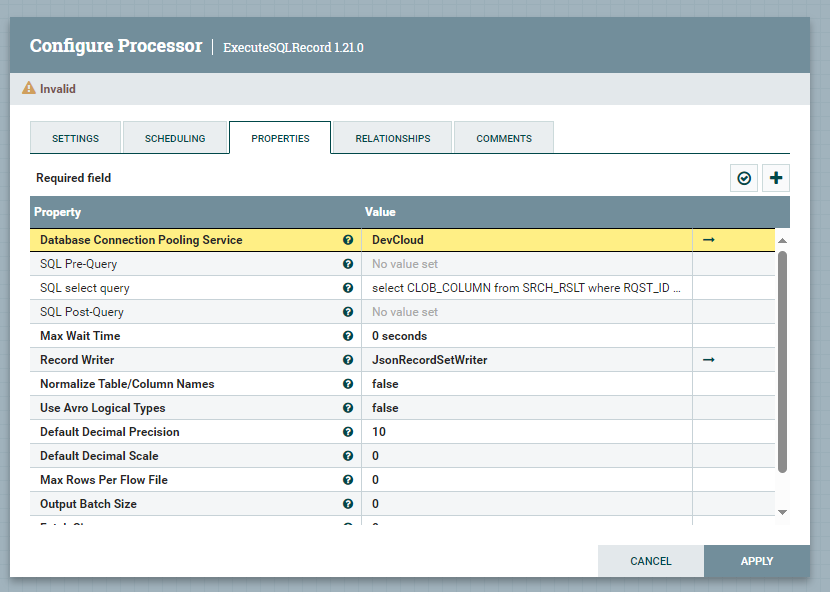This screenshot has height=592, width=830.
Task: Change Normalize Table/Column Names false value
Action: point(527,384)
